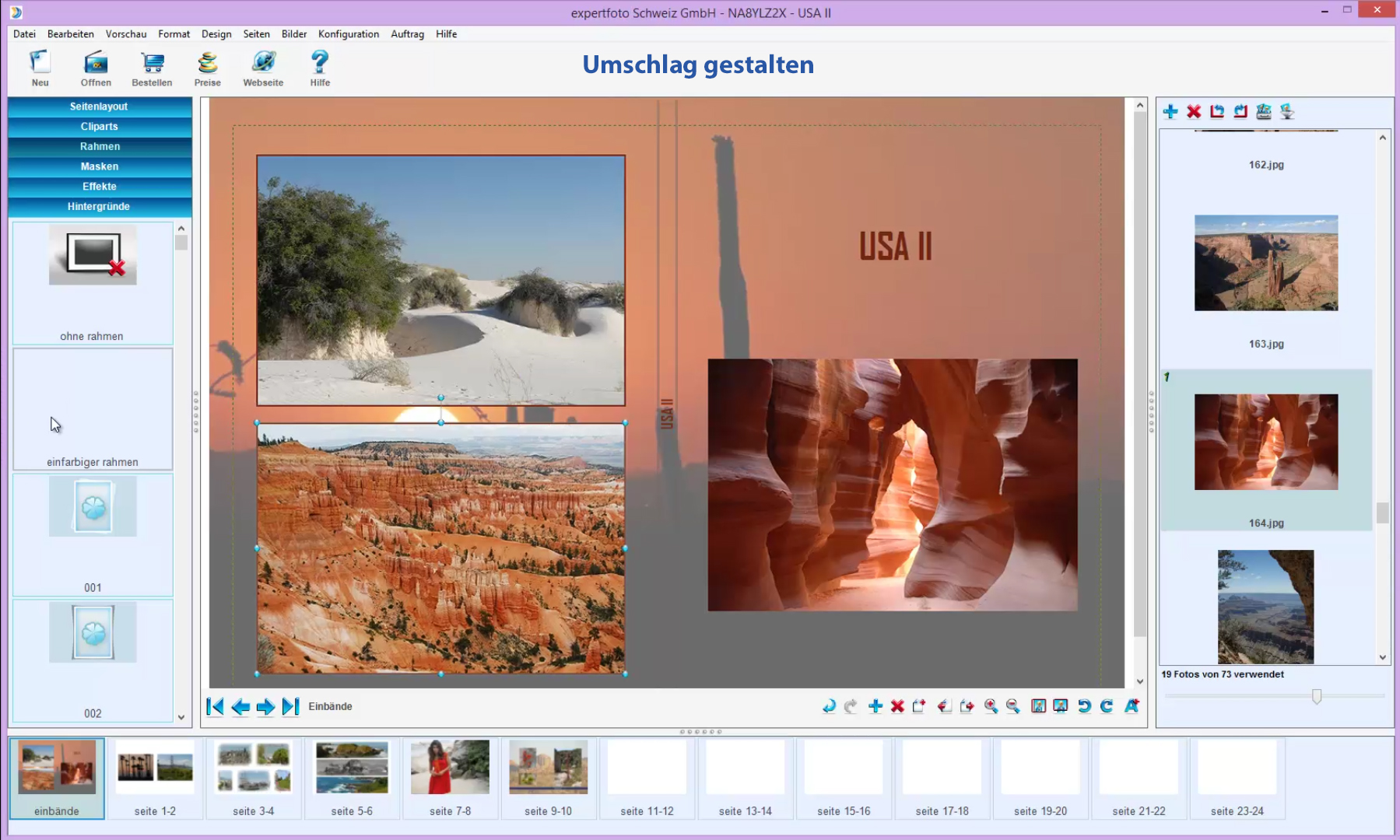Zoom in with the magnifier plus icon
1400x840 pixels.
click(x=991, y=705)
